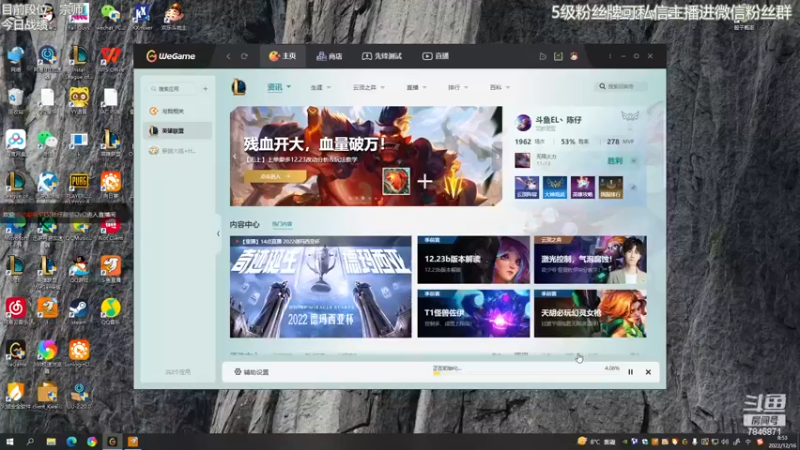
Task: Cancel the update with X button
Action: point(648,372)
